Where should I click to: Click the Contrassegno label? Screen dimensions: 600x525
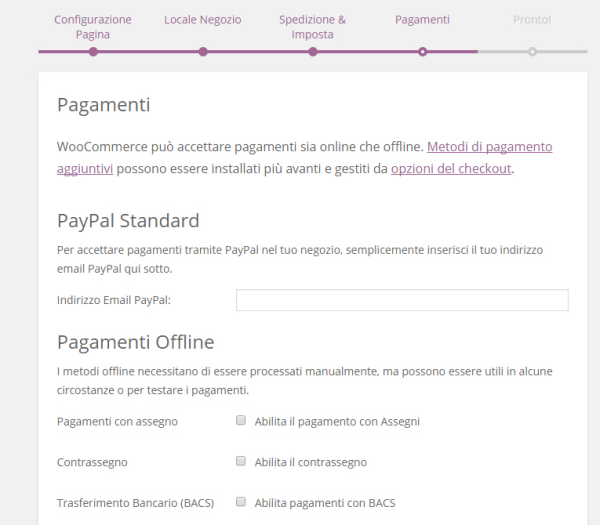coord(92,462)
